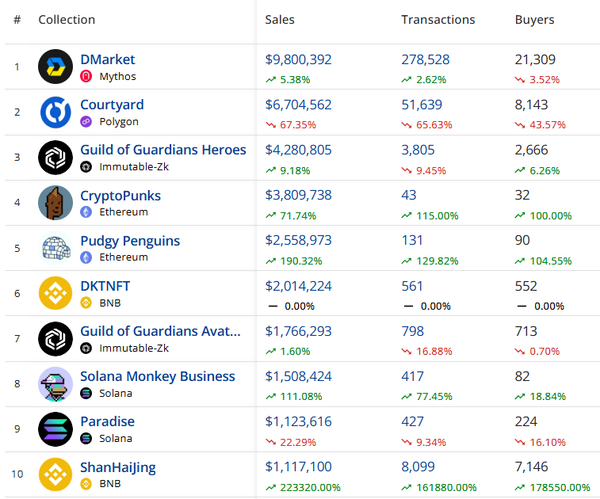This screenshot has width=600, height=499.
Task: Open the Guild of Guardians Heroes logo
Action: pos(55,157)
